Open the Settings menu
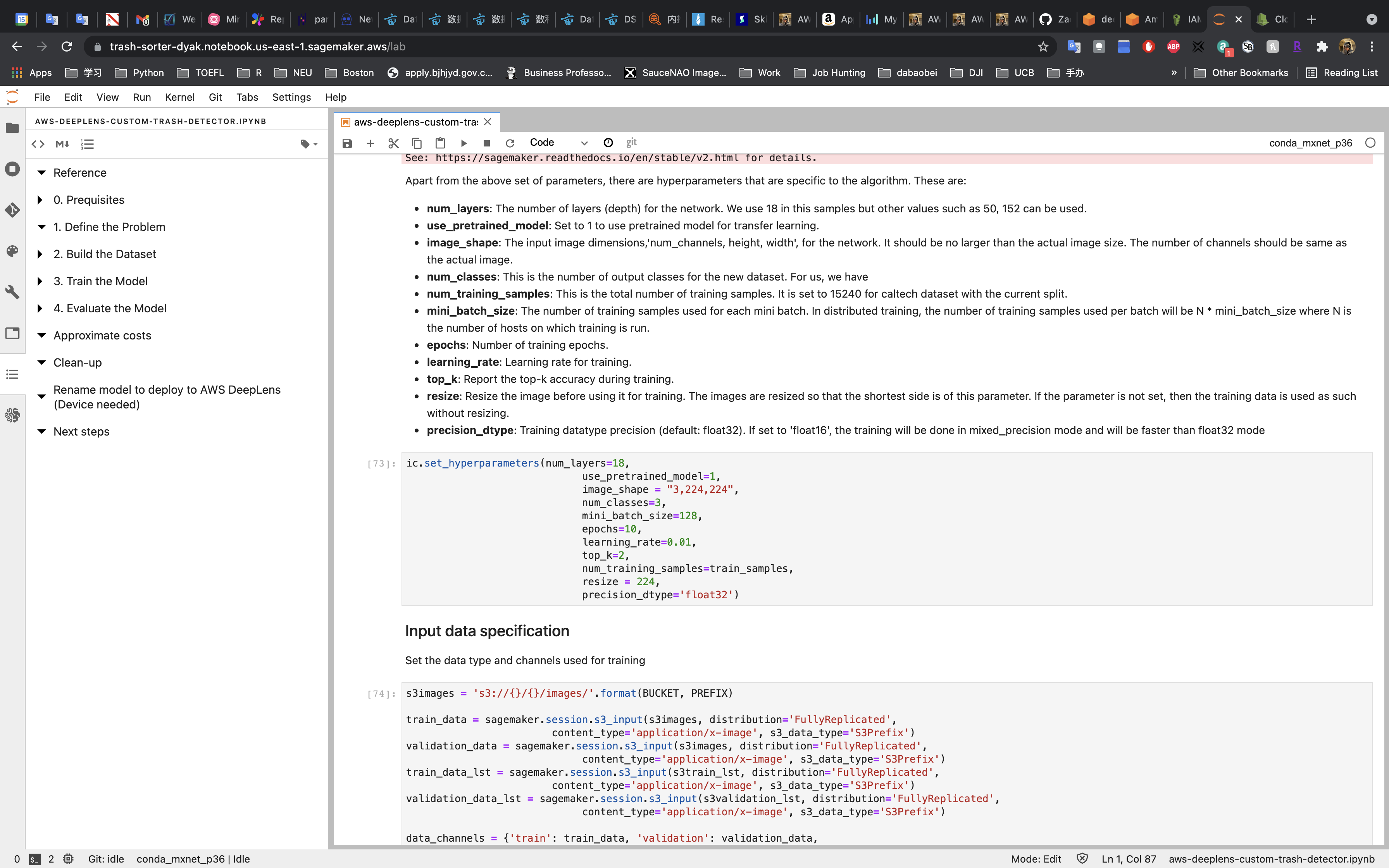This screenshot has height=868, width=1389. pos(291,97)
